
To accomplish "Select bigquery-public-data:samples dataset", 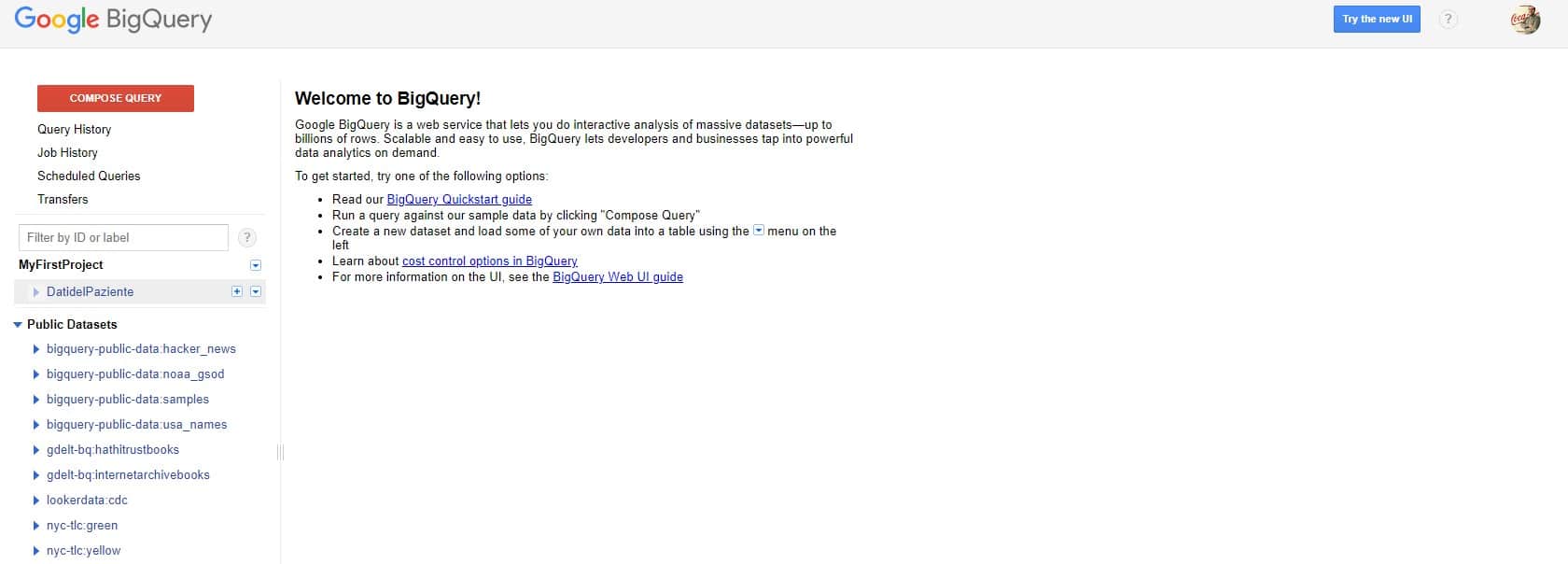I will tap(128, 400).
